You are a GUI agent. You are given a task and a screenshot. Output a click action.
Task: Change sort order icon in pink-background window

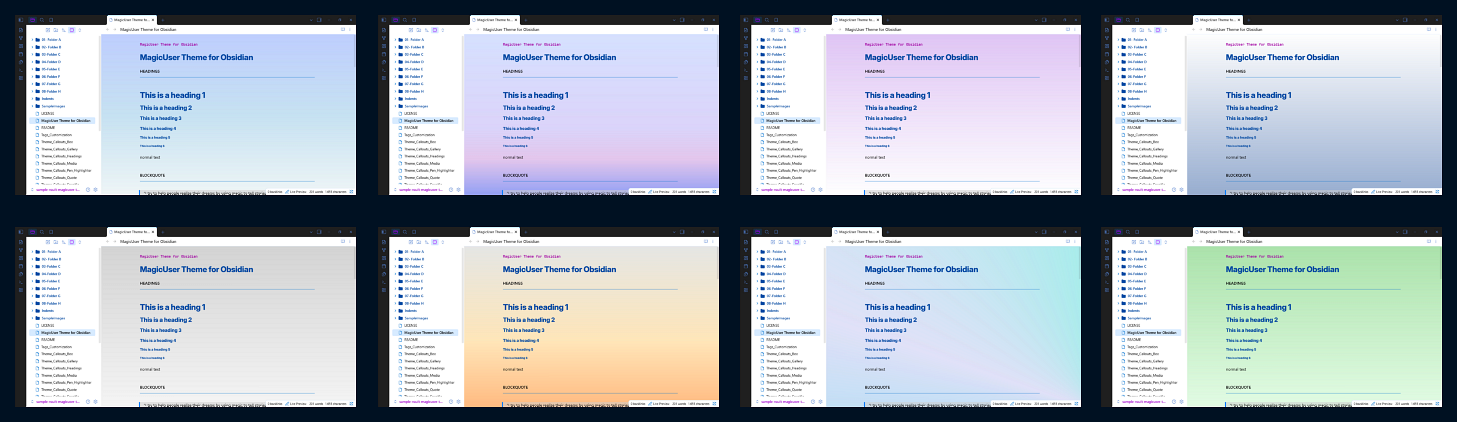[x=790, y=30]
